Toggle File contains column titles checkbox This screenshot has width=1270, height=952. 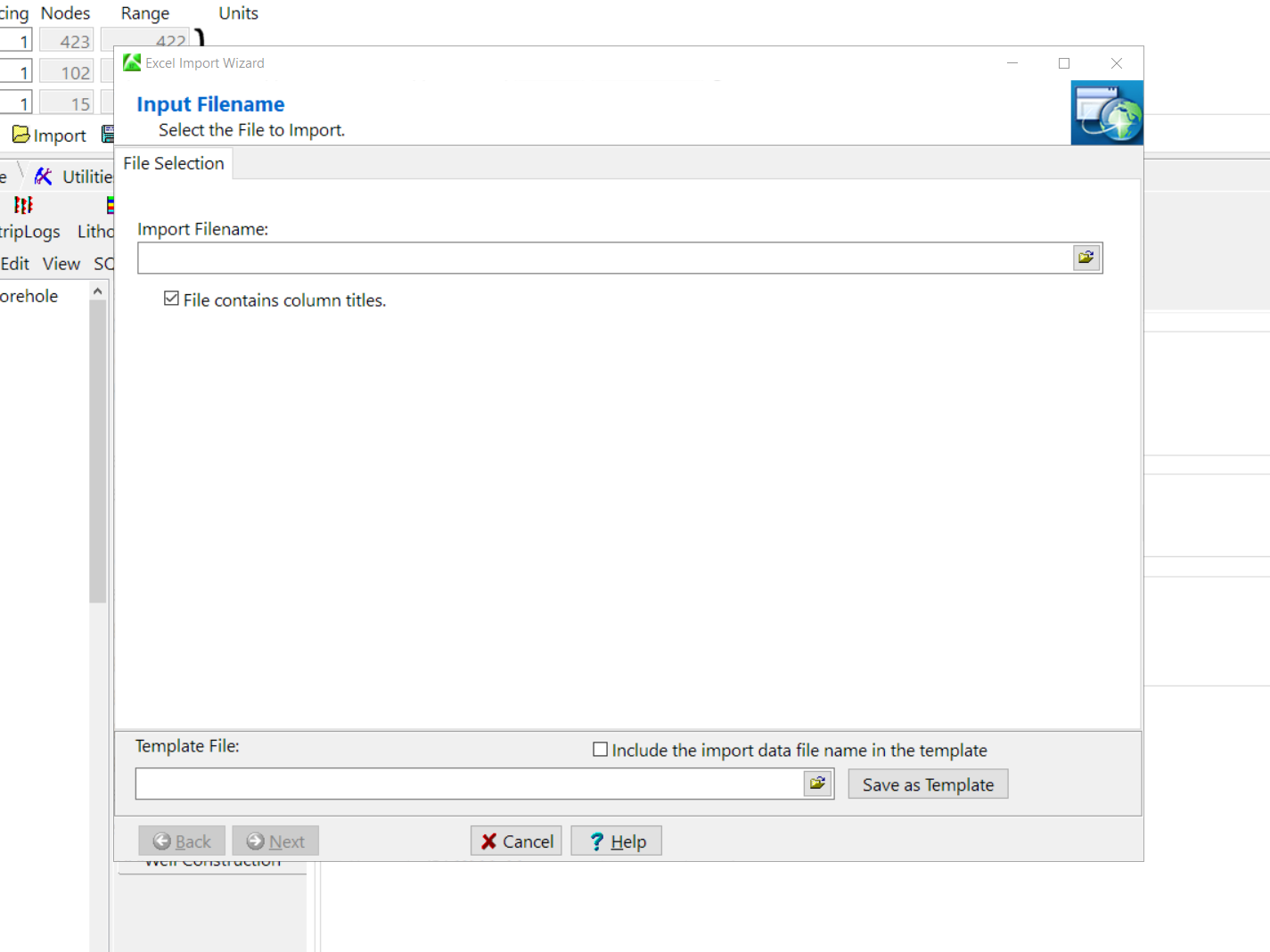172,299
